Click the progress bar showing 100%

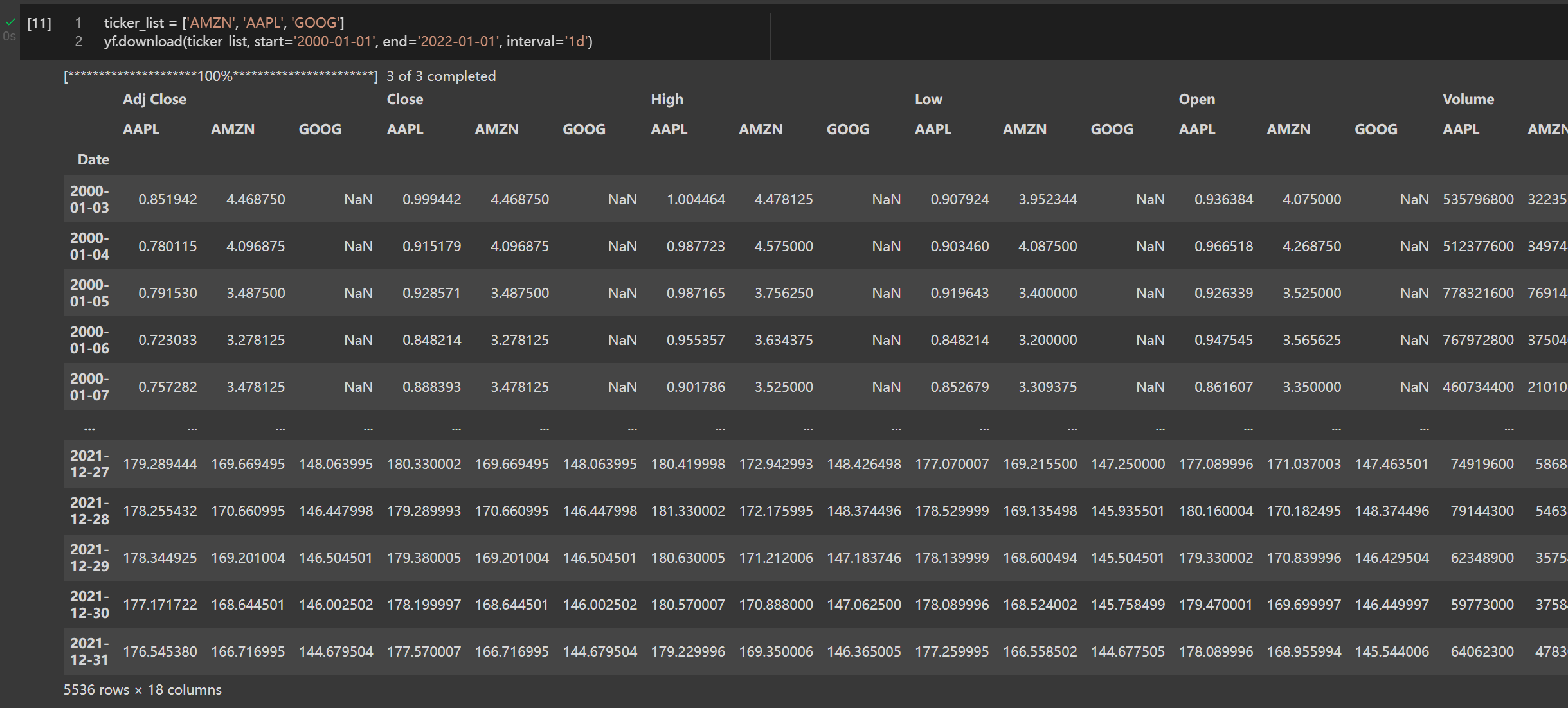(221, 76)
